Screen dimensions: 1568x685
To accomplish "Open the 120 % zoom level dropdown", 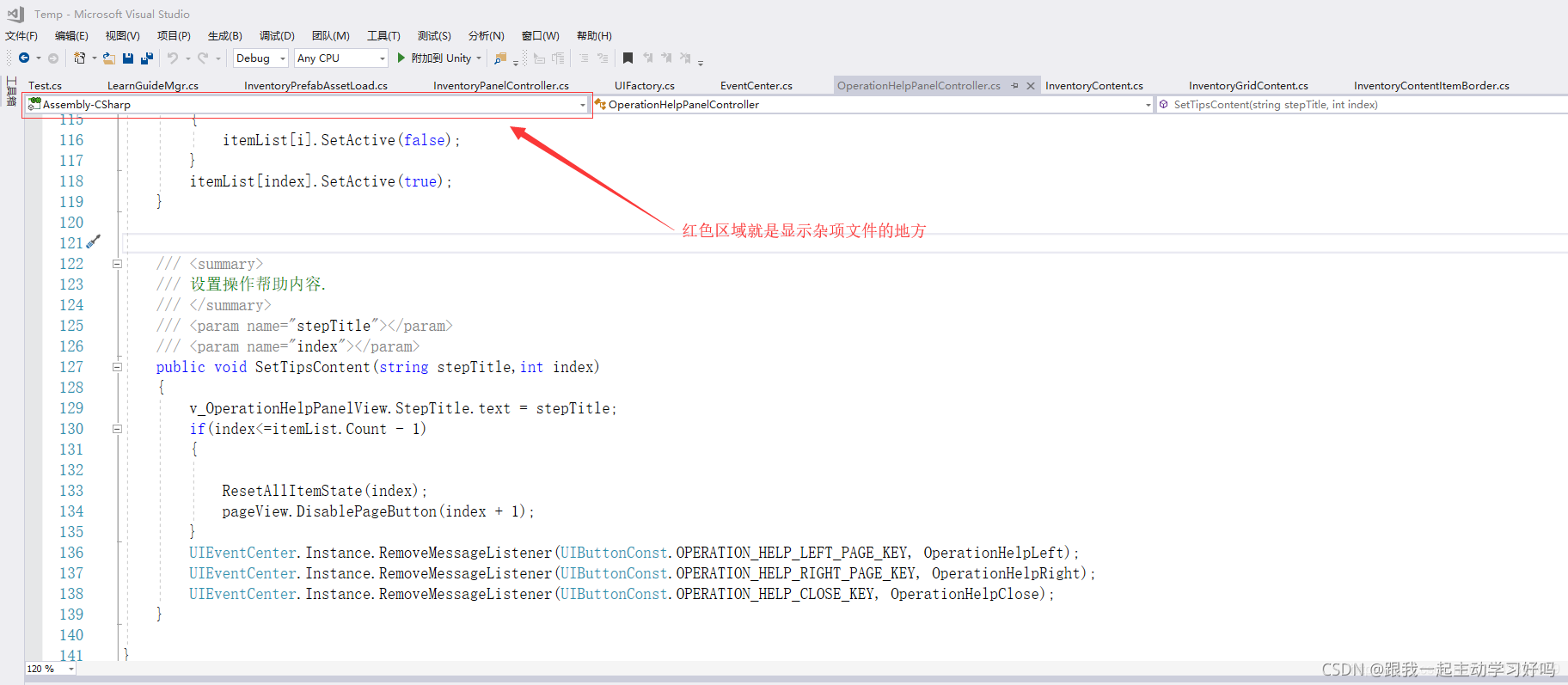I will (x=50, y=669).
